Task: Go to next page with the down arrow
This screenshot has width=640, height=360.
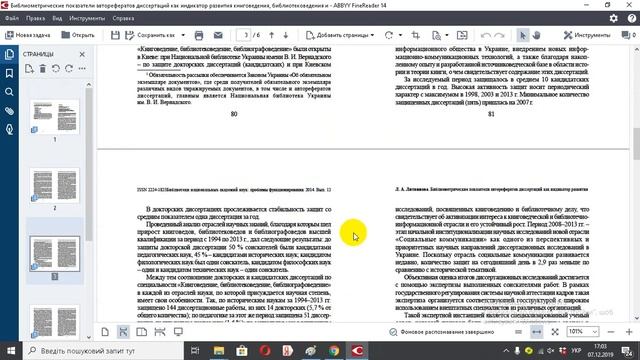Action: pyautogui.click(x=286, y=35)
